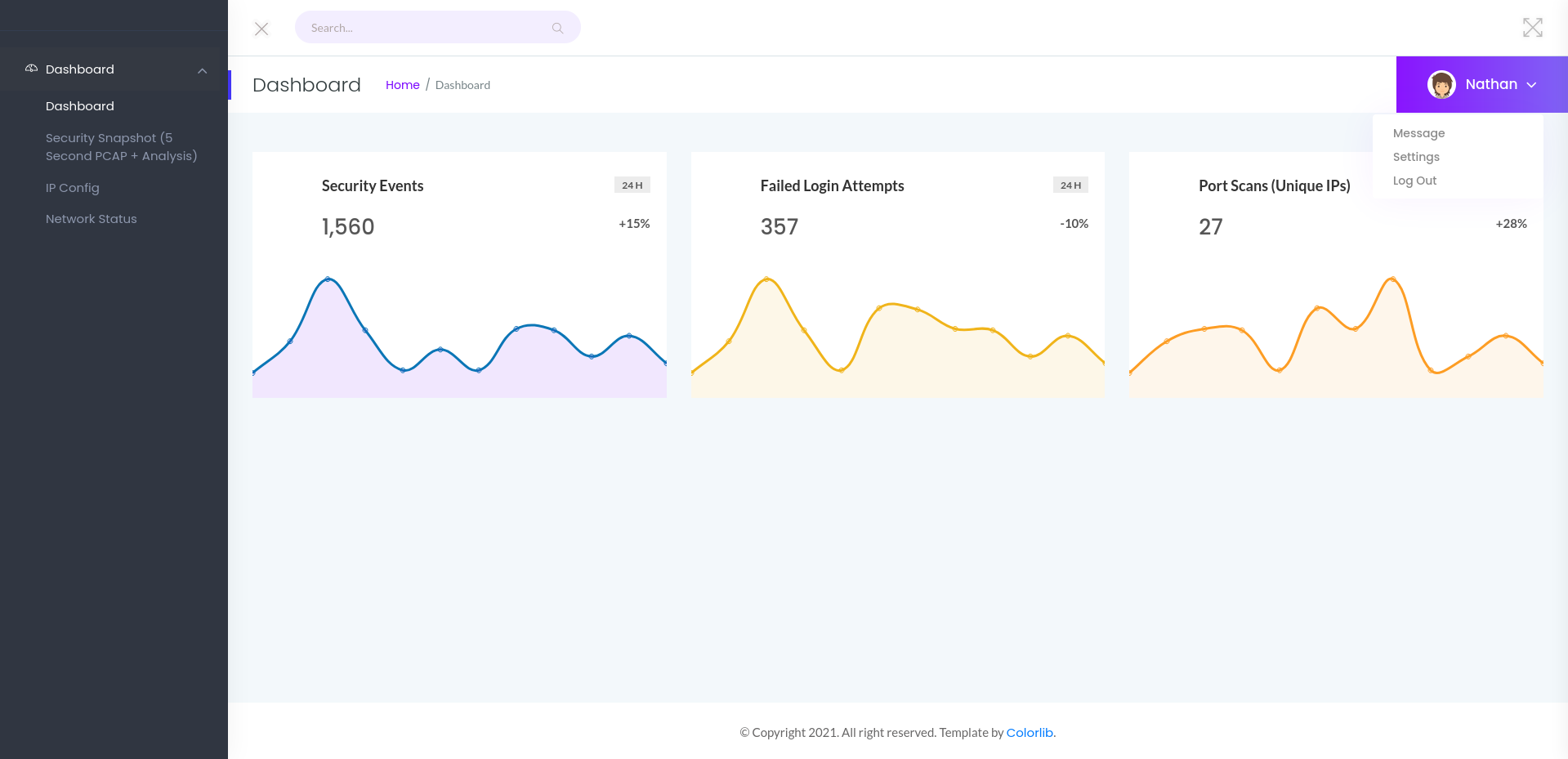Select Message from the user menu
1568x759 pixels.
[x=1418, y=133]
